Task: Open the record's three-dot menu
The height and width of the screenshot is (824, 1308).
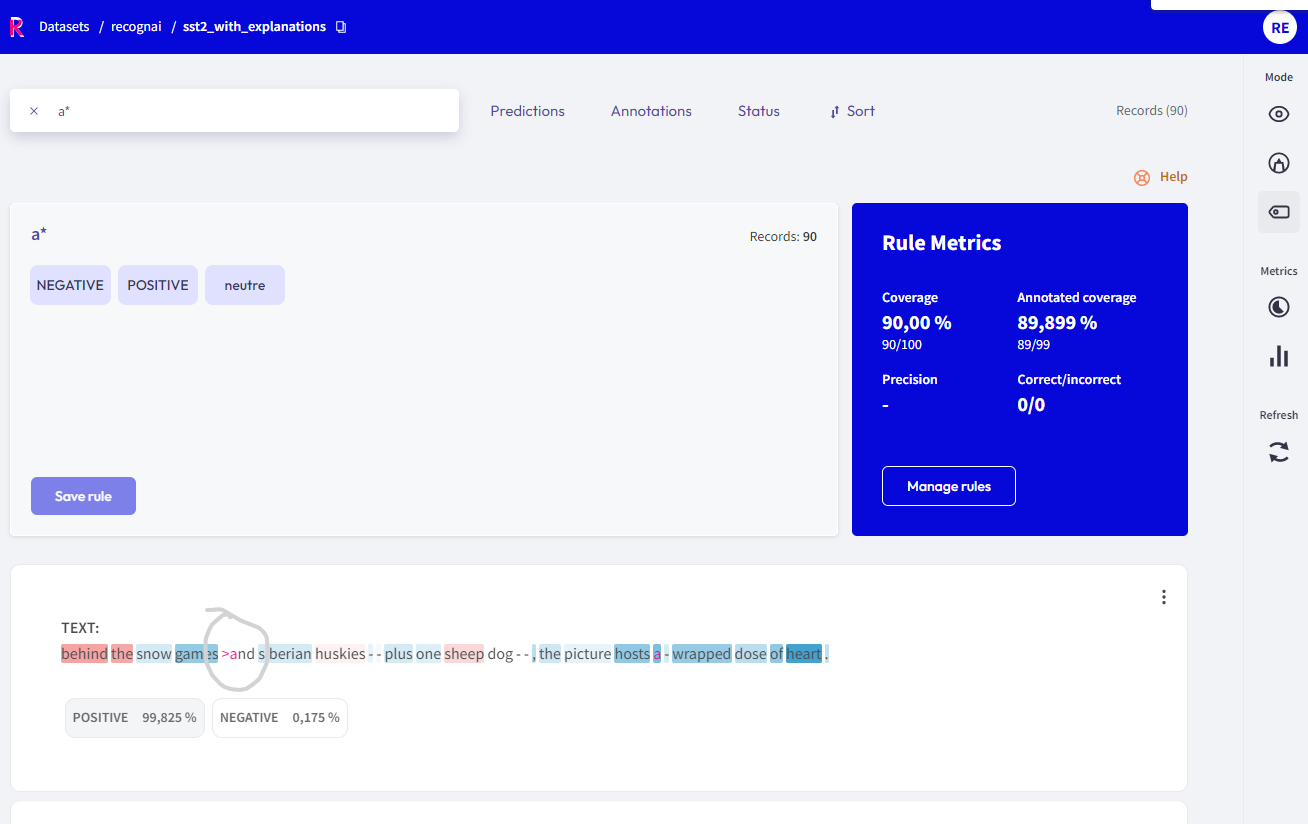Action: (1163, 597)
